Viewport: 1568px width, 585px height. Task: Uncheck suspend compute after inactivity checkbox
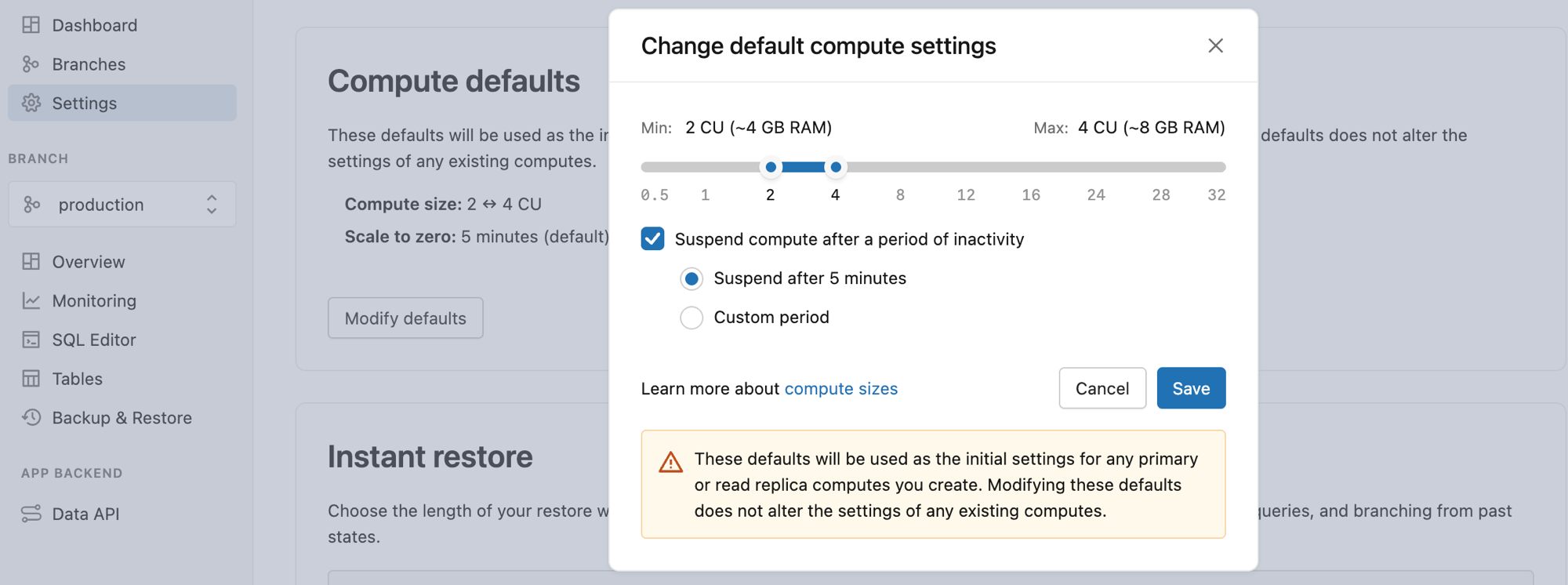[x=652, y=238]
